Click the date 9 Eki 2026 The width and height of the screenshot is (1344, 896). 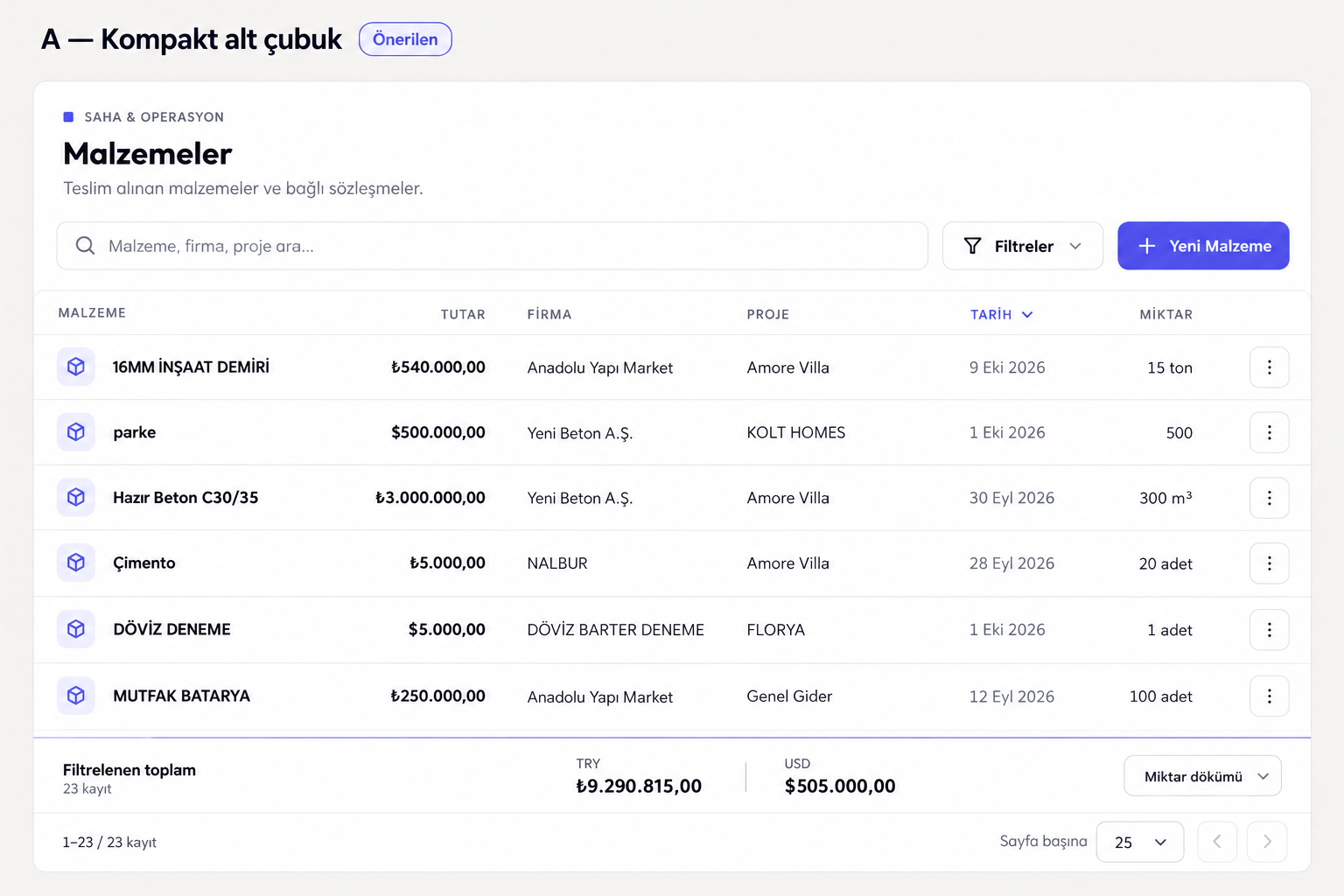(1007, 367)
